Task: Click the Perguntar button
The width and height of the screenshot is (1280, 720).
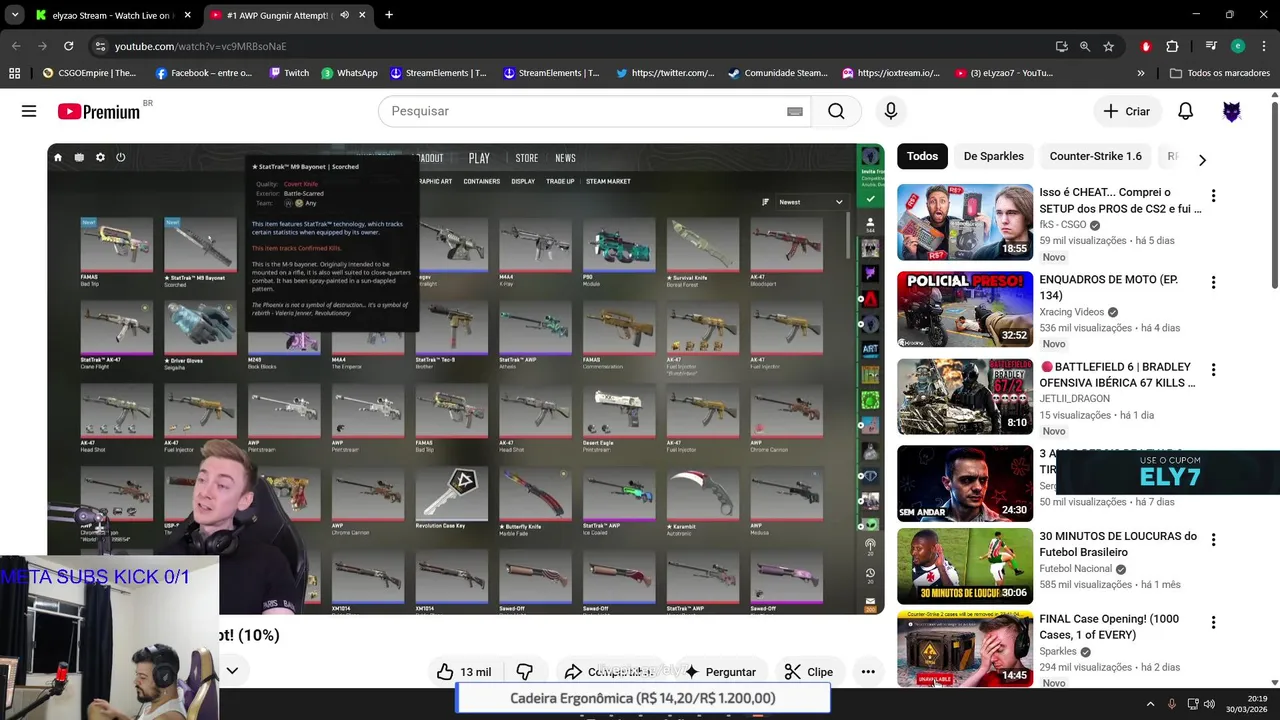Action: tap(719, 672)
